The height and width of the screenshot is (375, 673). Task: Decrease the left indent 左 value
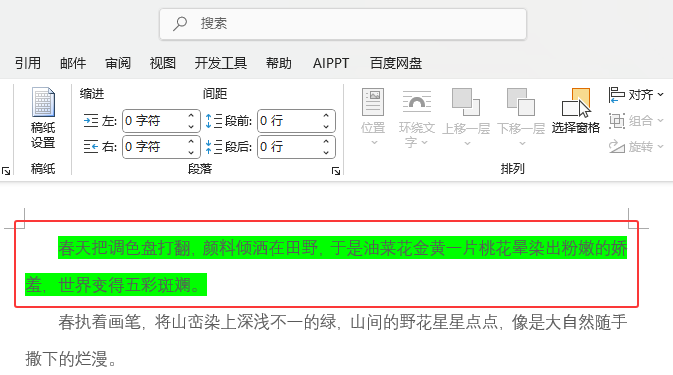(x=191, y=127)
